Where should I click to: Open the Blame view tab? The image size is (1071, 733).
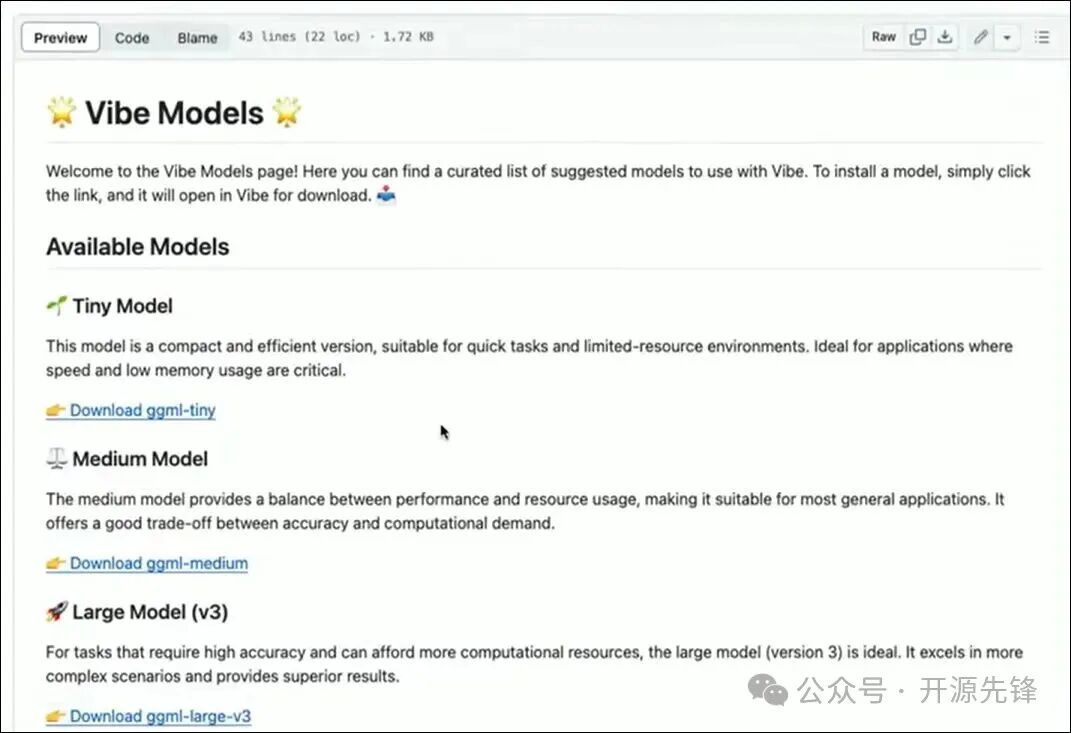[x=197, y=38]
